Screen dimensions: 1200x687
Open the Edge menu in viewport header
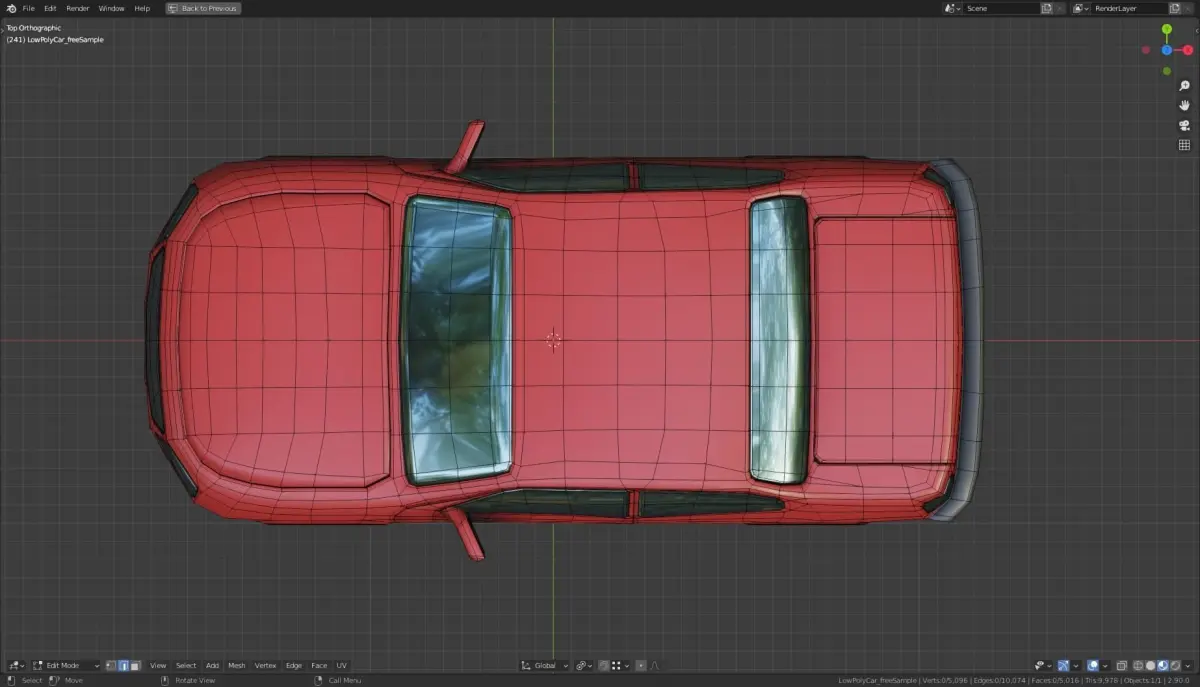[294, 665]
